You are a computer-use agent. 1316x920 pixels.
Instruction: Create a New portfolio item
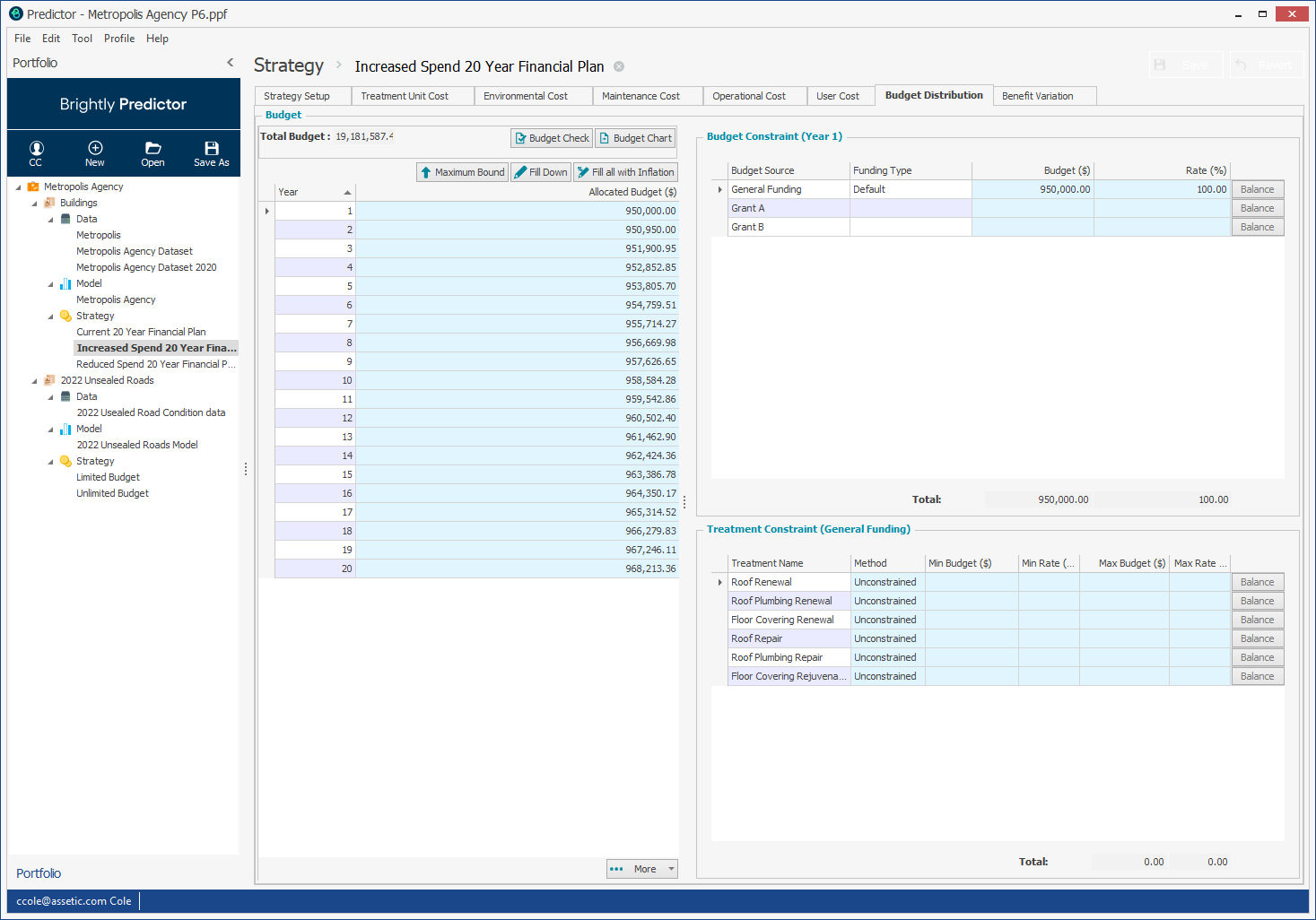[95, 153]
